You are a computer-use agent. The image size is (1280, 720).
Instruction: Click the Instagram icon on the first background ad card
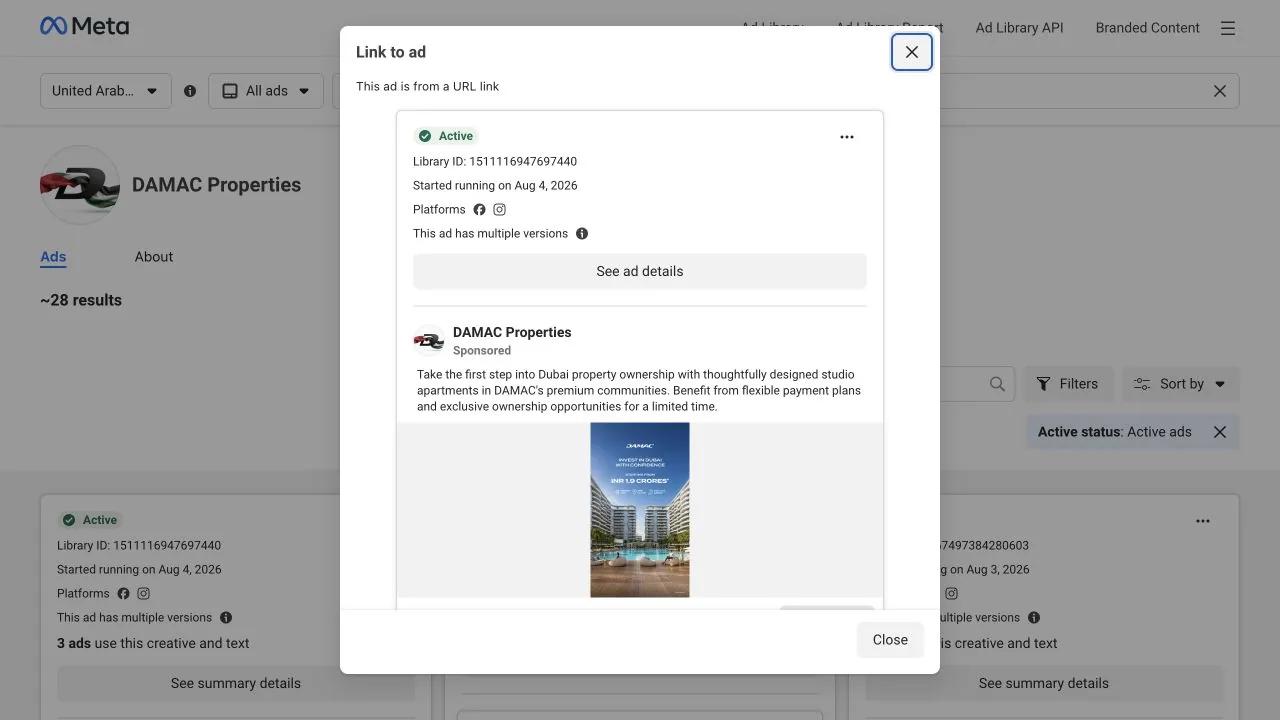tap(143, 594)
